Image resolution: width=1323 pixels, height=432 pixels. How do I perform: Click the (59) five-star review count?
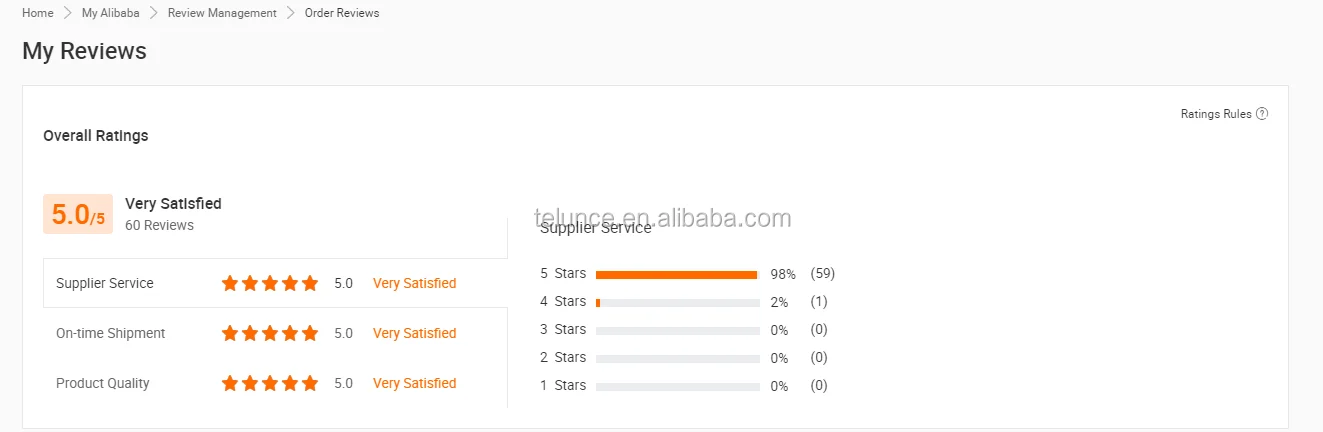[x=823, y=273]
